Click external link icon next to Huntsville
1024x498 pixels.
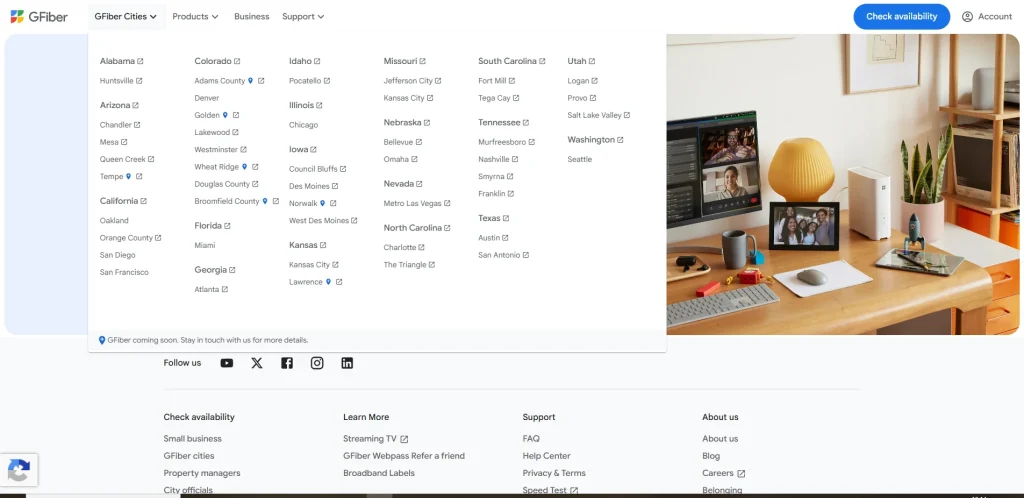pyautogui.click(x=139, y=81)
